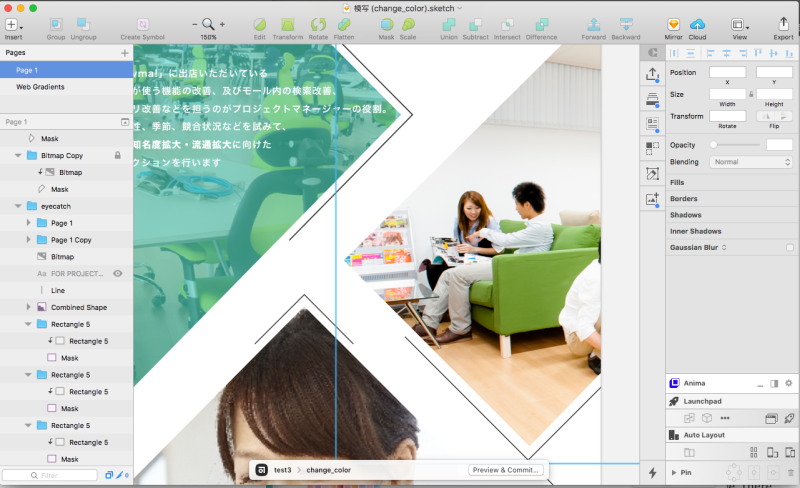The image size is (800, 488).
Task: Expand the Page 1 layer folder
Action: point(29,223)
